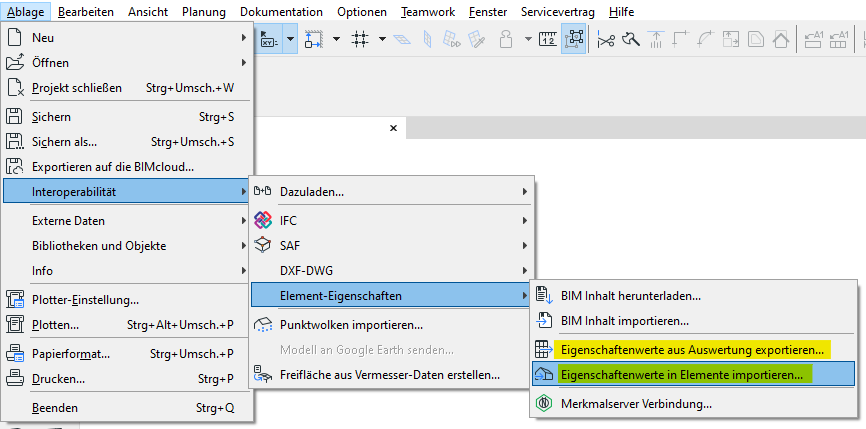Open the Bearbeiten menu

pyautogui.click(x=86, y=11)
